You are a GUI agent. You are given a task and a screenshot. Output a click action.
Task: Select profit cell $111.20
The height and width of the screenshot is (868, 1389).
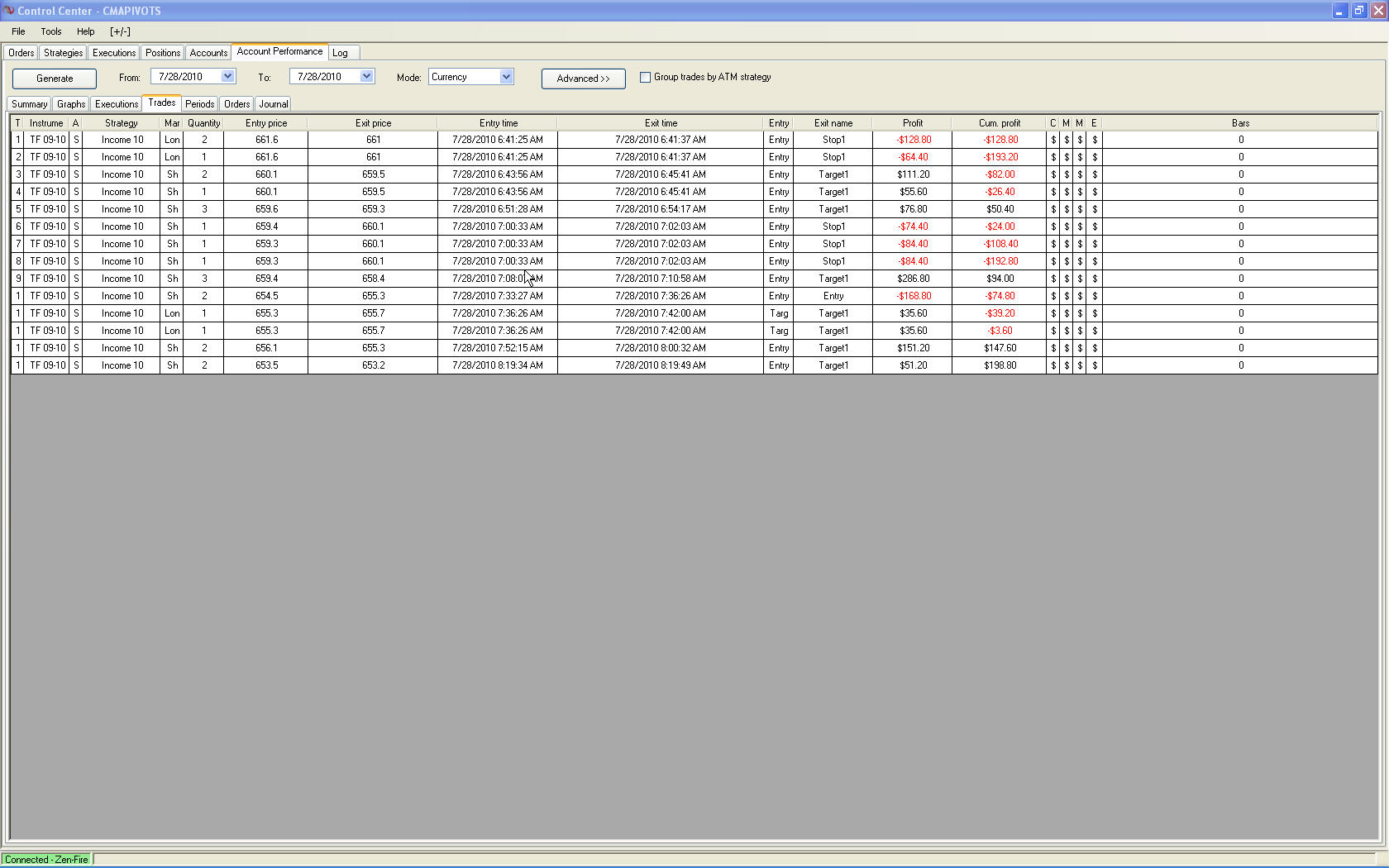coord(914,174)
